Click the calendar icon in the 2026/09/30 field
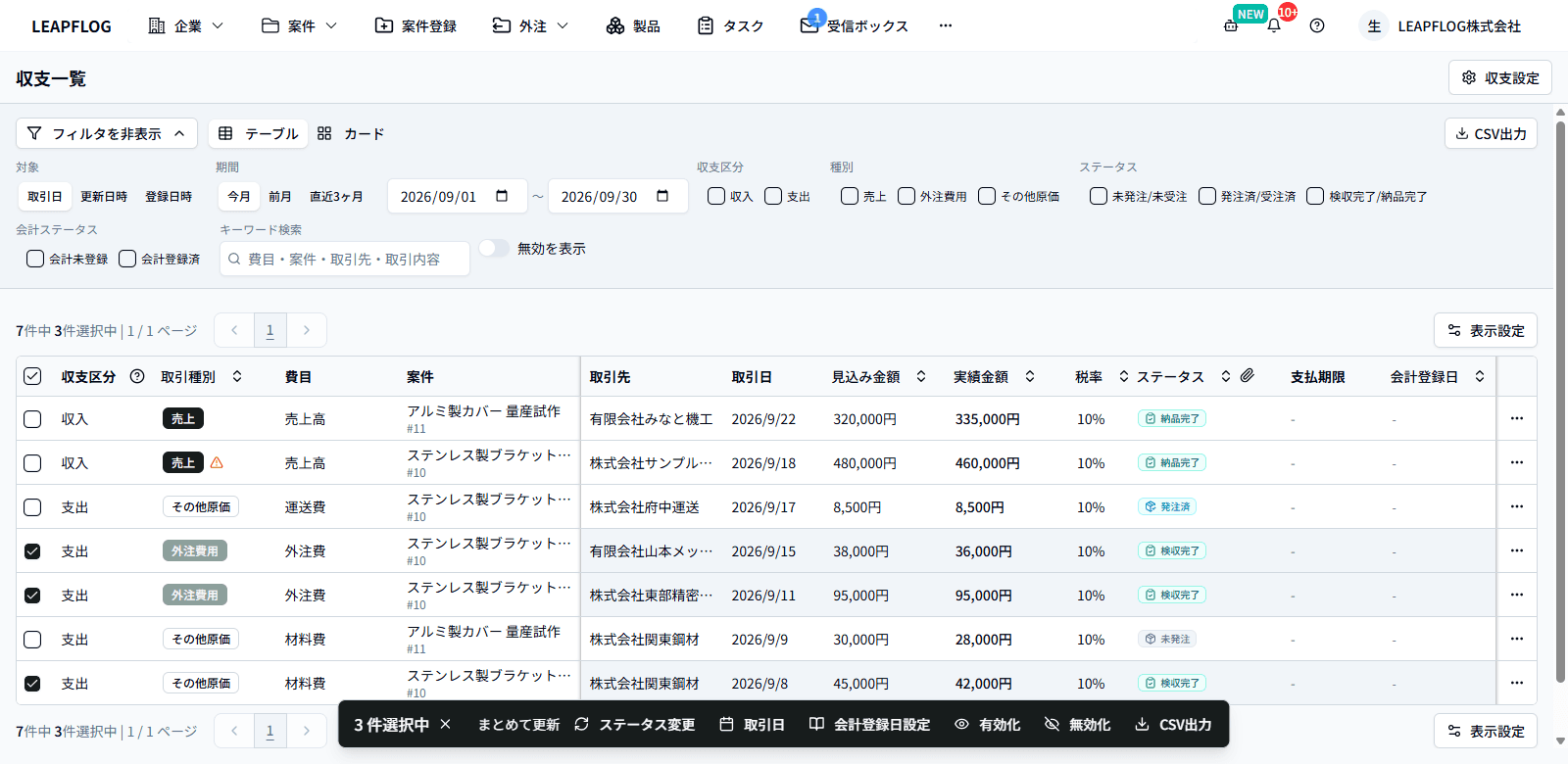The height and width of the screenshot is (764, 1568). 662,196
